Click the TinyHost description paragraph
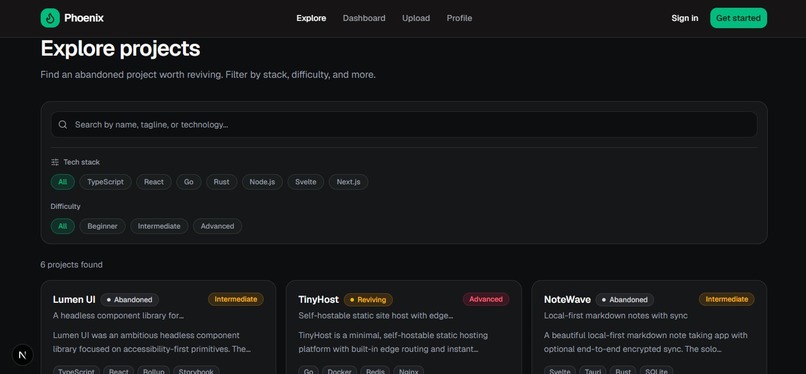This screenshot has height=374, width=806. coord(393,342)
